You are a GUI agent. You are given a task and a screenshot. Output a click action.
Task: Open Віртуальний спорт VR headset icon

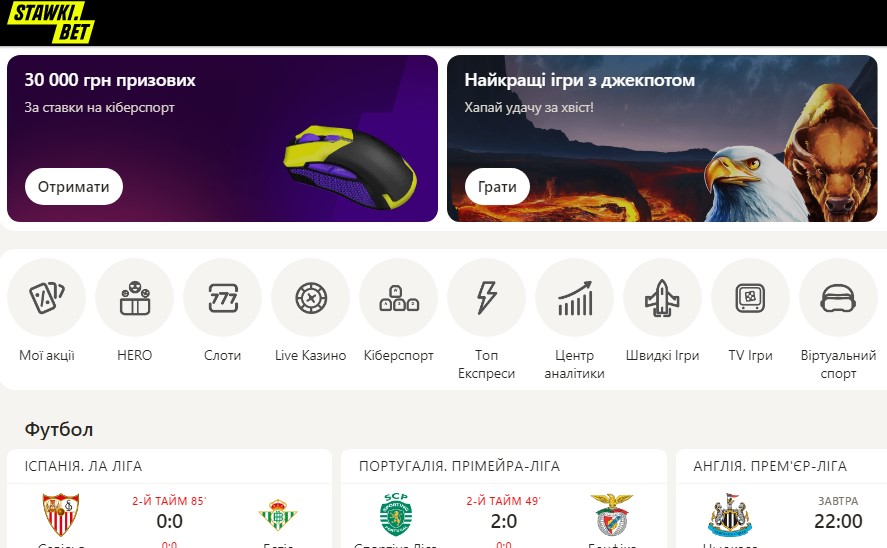click(838, 297)
